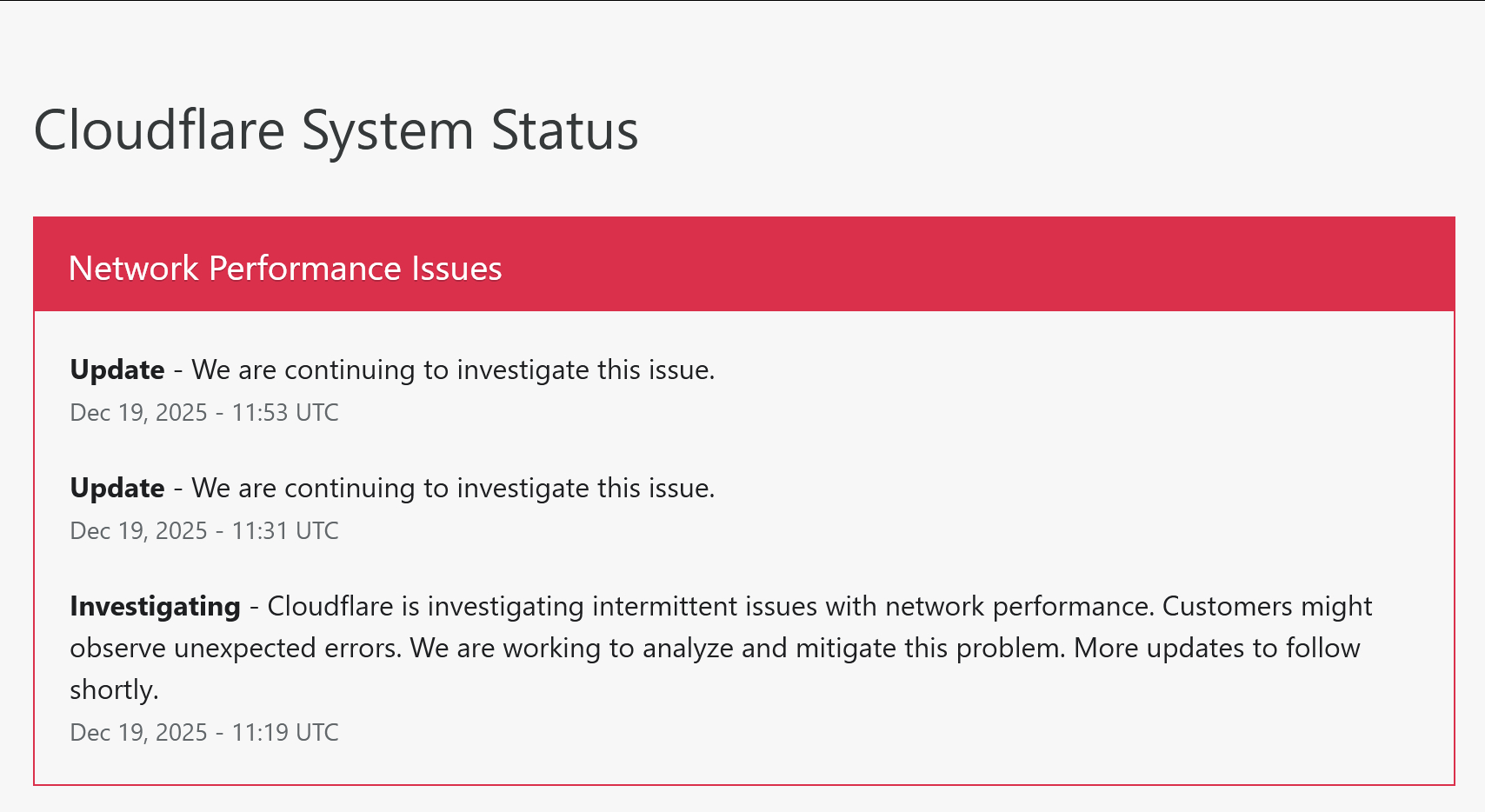Select the bold Investigating label

[155, 606]
